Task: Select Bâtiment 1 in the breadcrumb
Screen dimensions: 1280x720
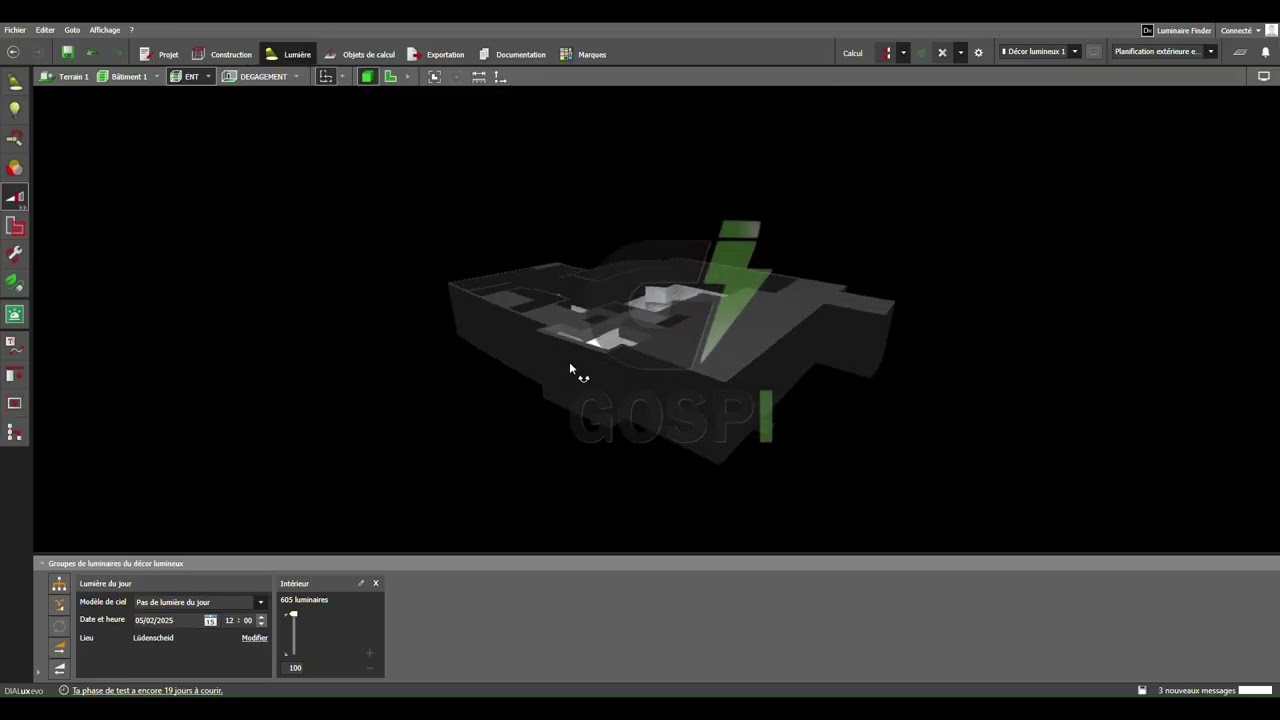Action: [122, 77]
